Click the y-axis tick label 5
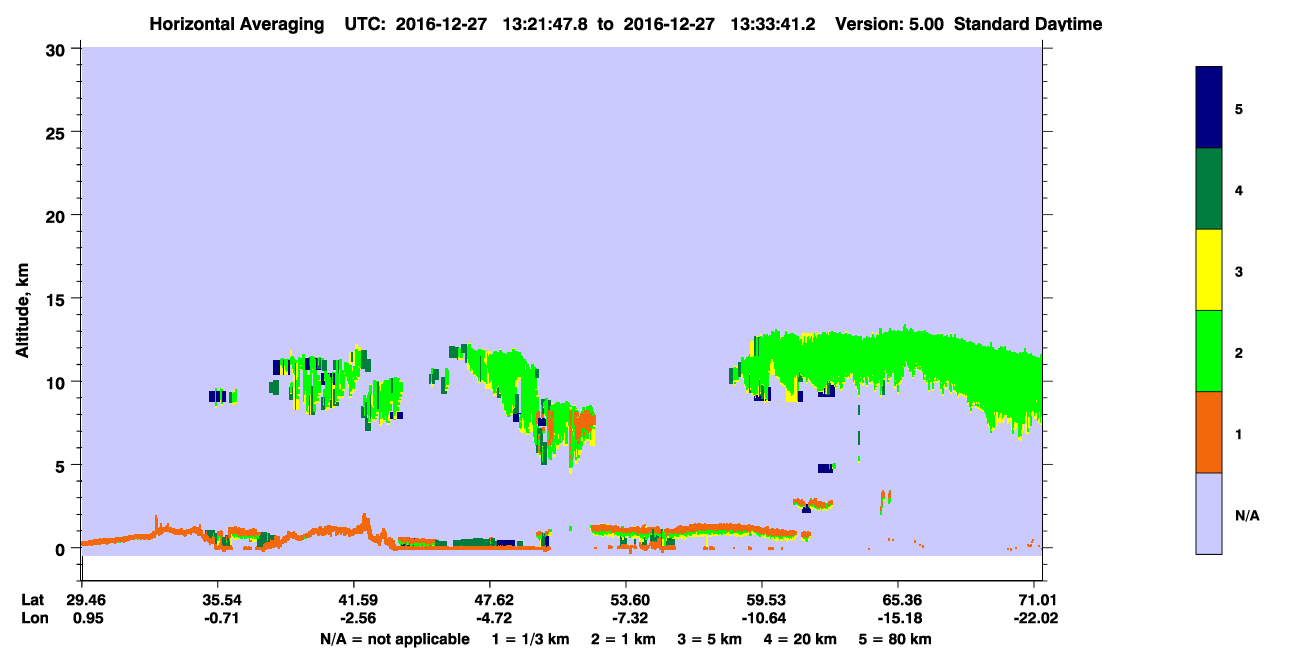Viewport: 1300px width, 667px height. pos(63,465)
